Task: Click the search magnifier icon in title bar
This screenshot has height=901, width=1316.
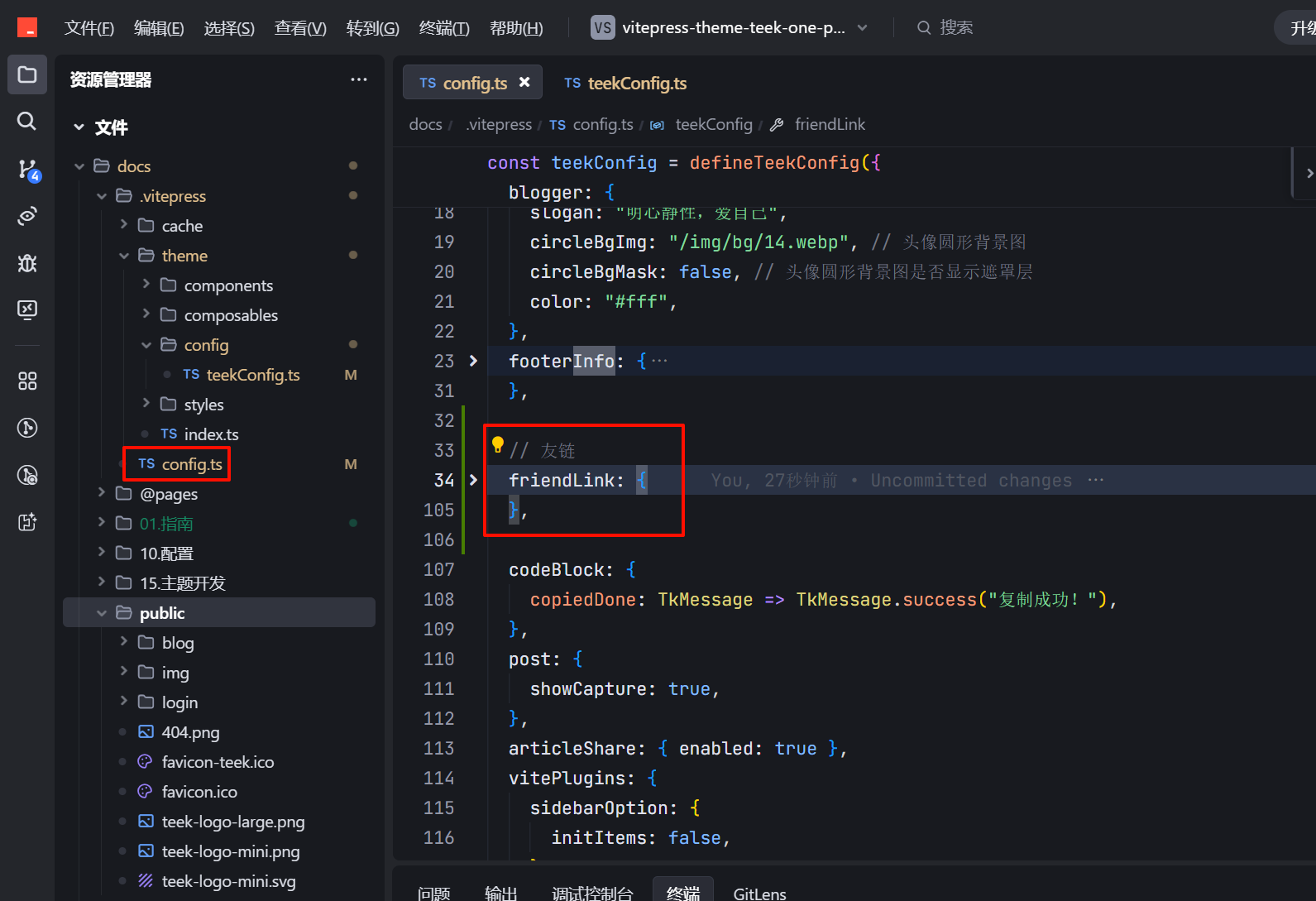Action: point(924,27)
